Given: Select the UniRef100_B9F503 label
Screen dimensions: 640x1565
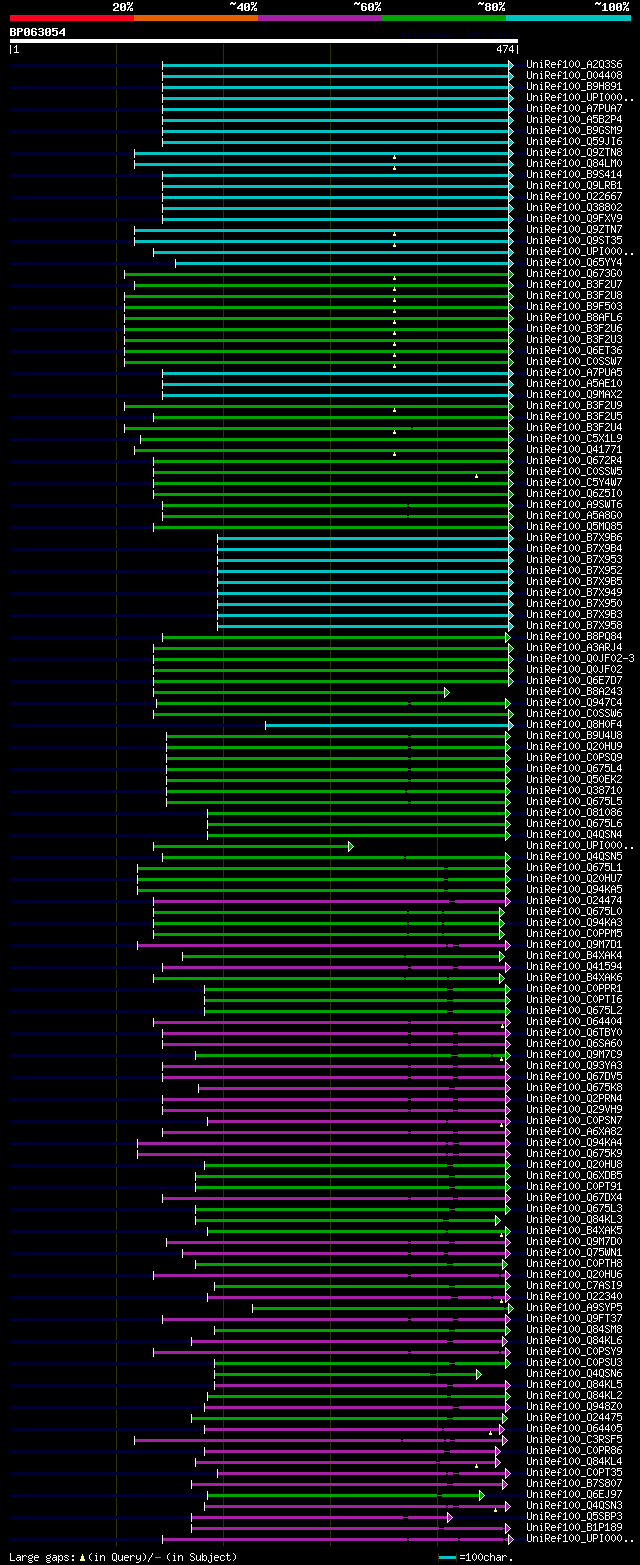Looking at the screenshot, I should pyautogui.click(x=576, y=306).
